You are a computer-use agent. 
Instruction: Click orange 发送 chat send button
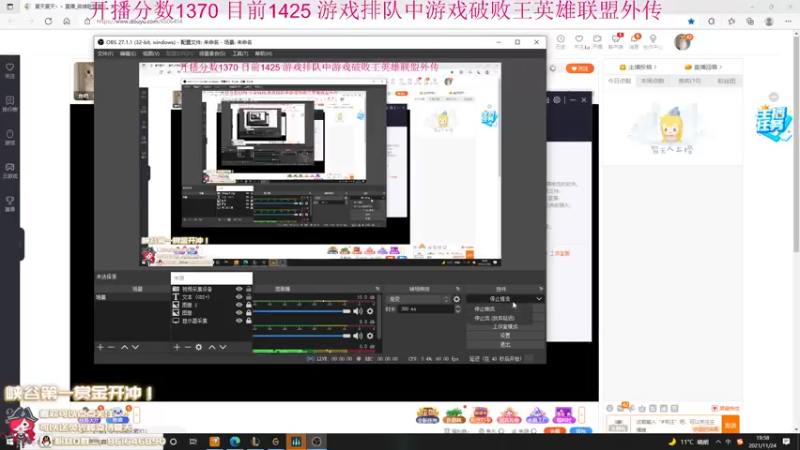click(x=731, y=424)
